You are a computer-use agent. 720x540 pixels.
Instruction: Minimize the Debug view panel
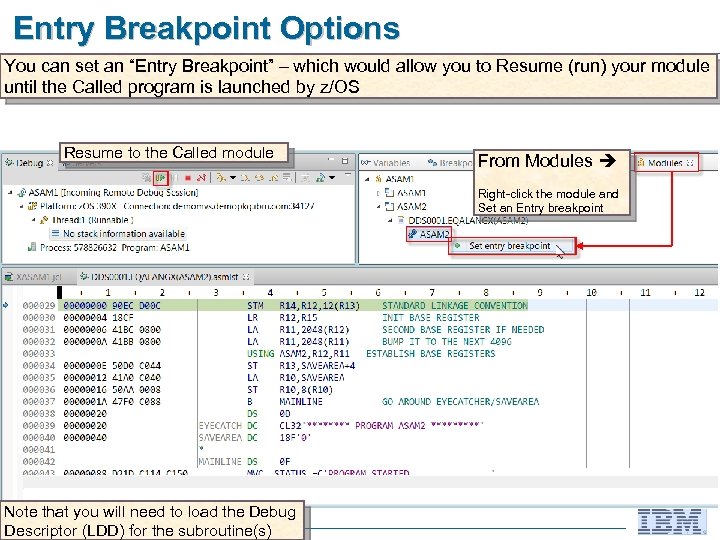coord(331,160)
